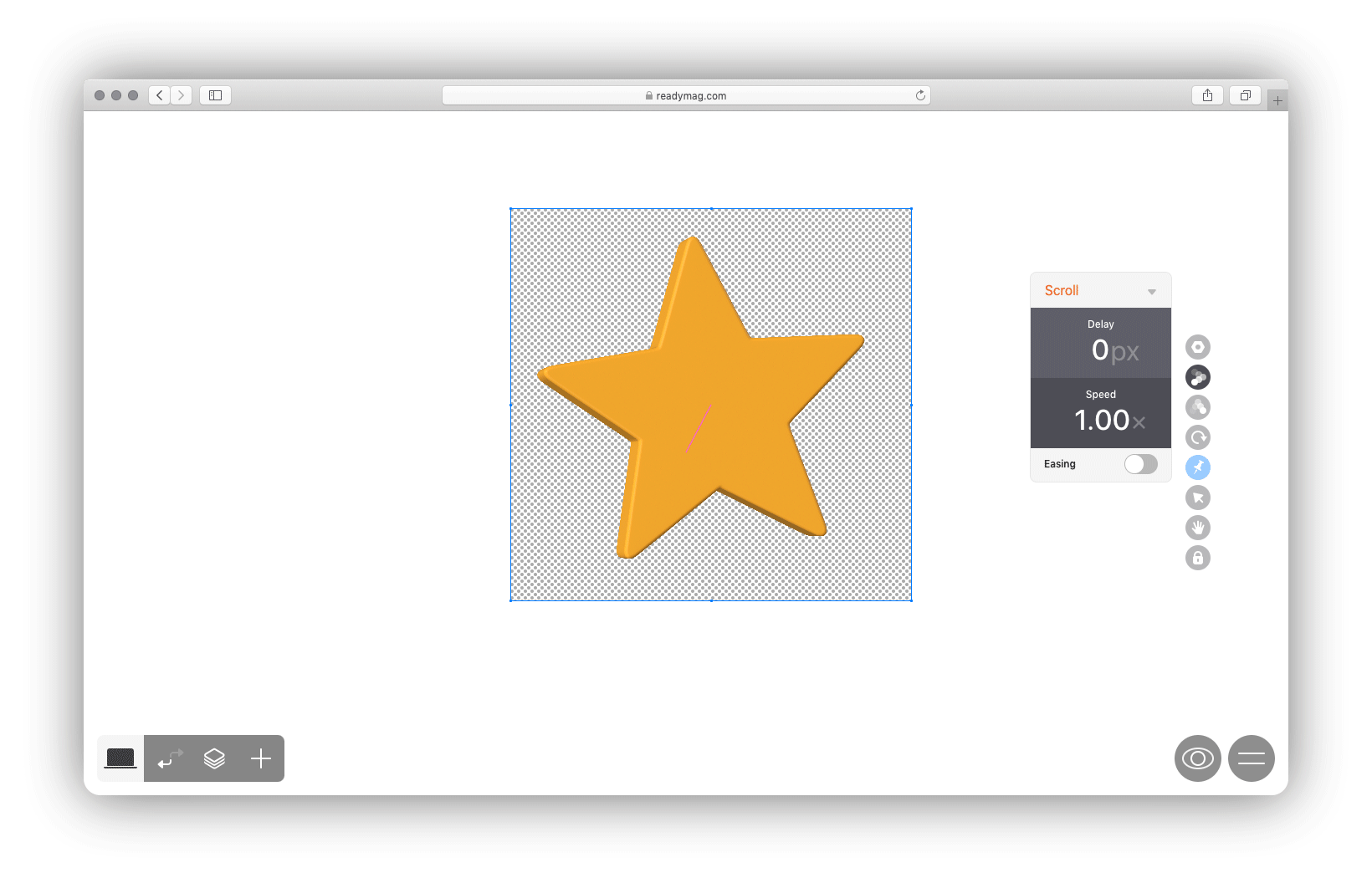This screenshot has height=878, width=1372.
Task: Add a new browser tab
Action: (1277, 100)
